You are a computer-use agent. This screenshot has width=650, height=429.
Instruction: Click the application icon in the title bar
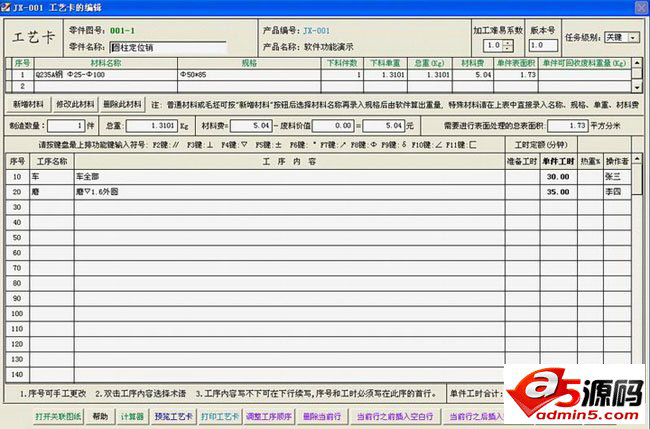[5, 7]
